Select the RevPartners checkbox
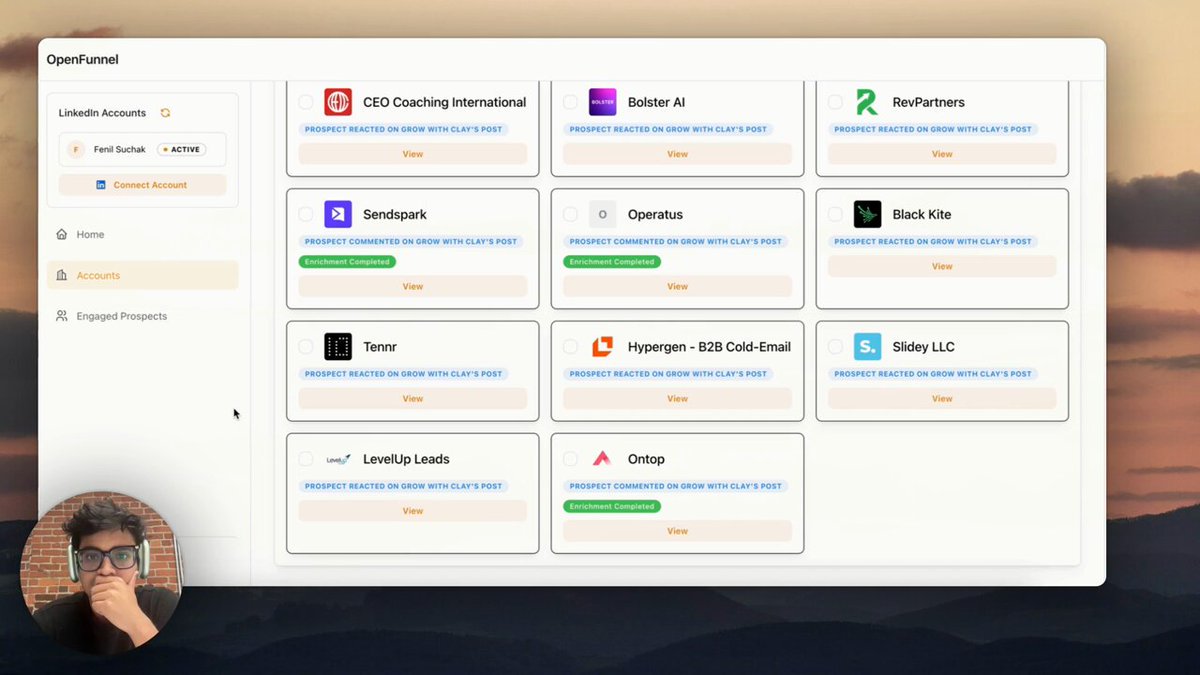Image resolution: width=1200 pixels, height=675 pixels. (x=835, y=102)
